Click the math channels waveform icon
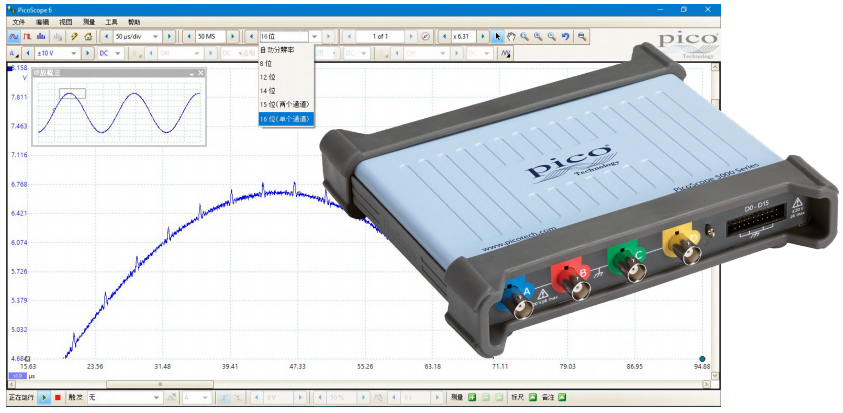This screenshot has width=843, height=413. (x=505, y=54)
